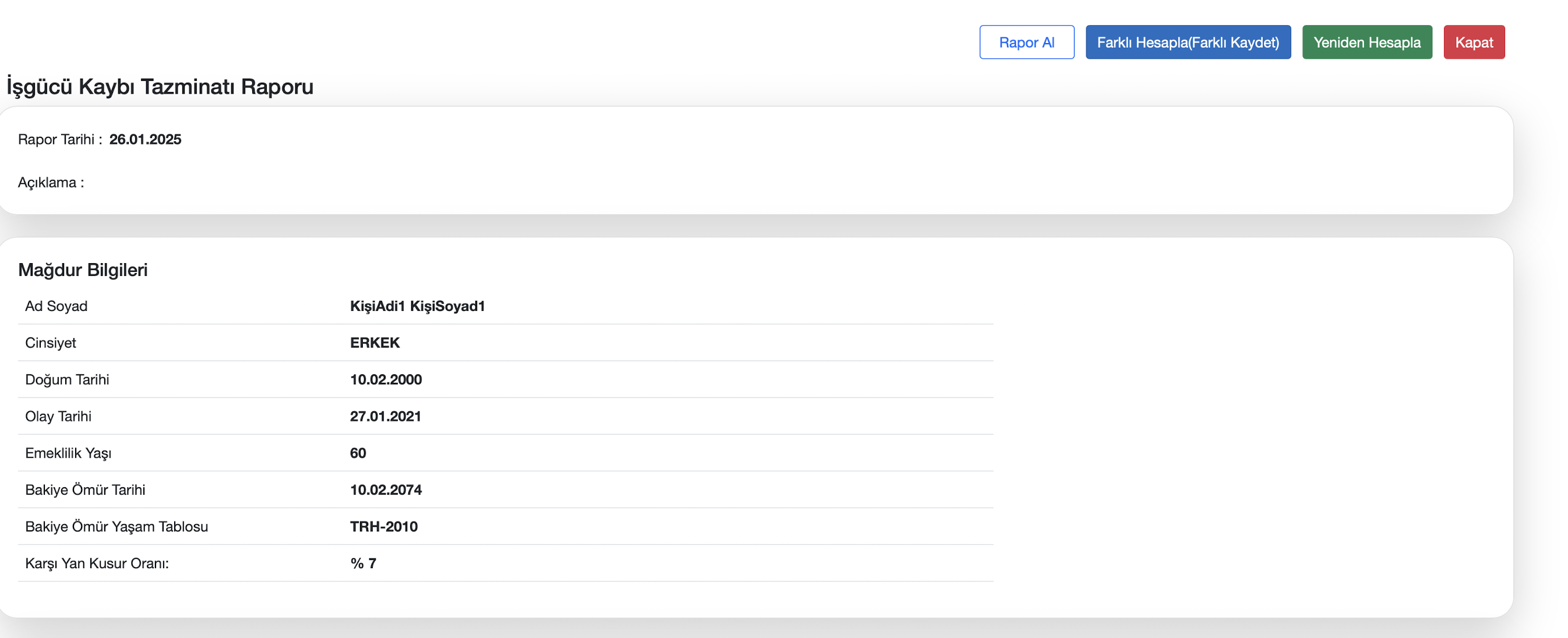The image size is (1568, 638).
Task: Click the Mağdur Bilgileri section title
Action: coord(83,270)
